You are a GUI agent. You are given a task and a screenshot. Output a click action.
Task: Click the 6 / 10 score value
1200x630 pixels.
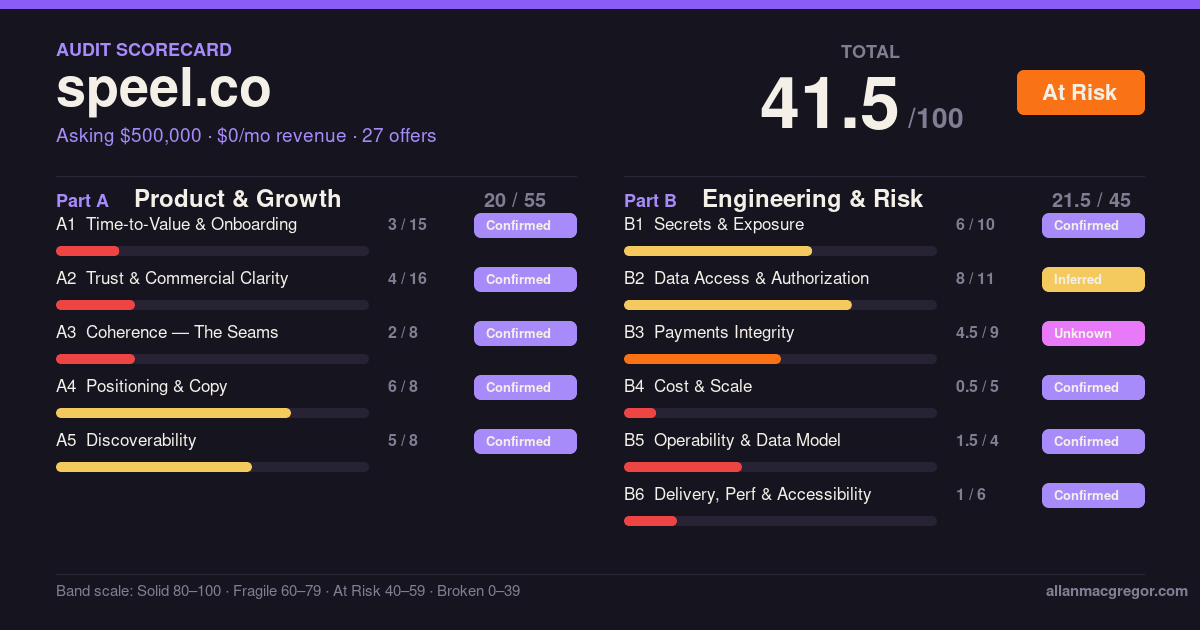pos(975,225)
